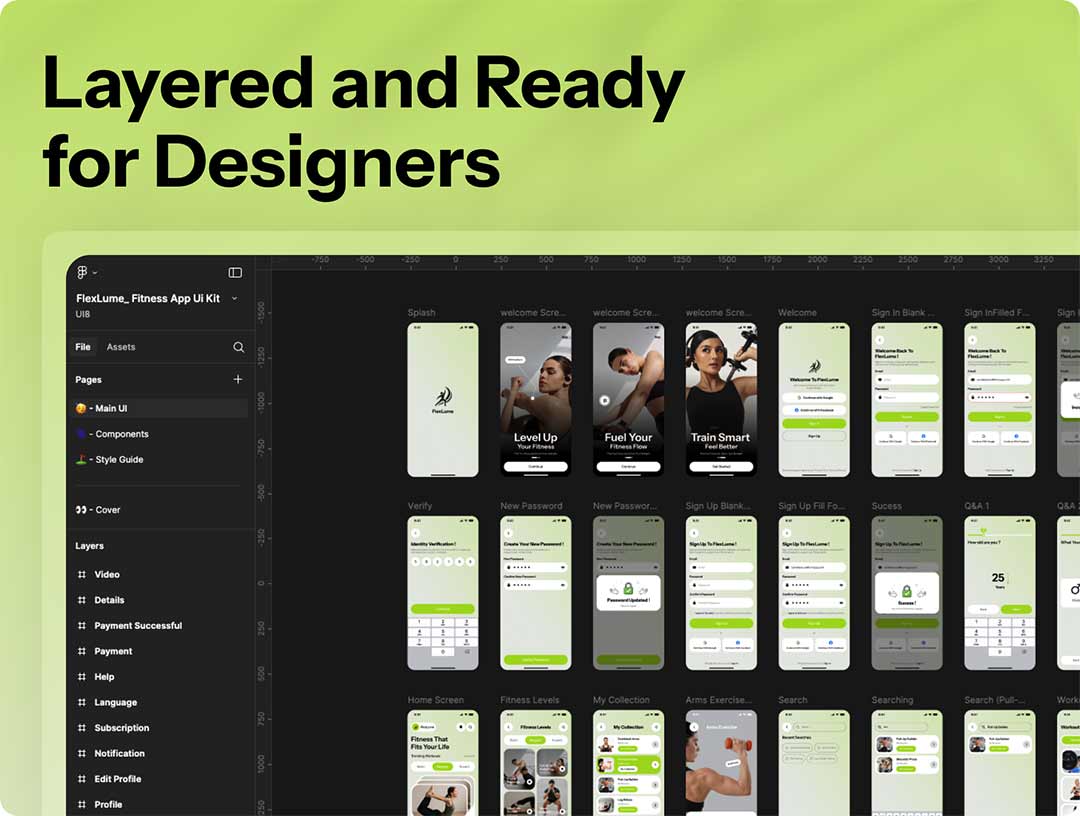Viewport: 1080px width, 816px height.
Task: Open the Style Guide page
Action: 119,460
